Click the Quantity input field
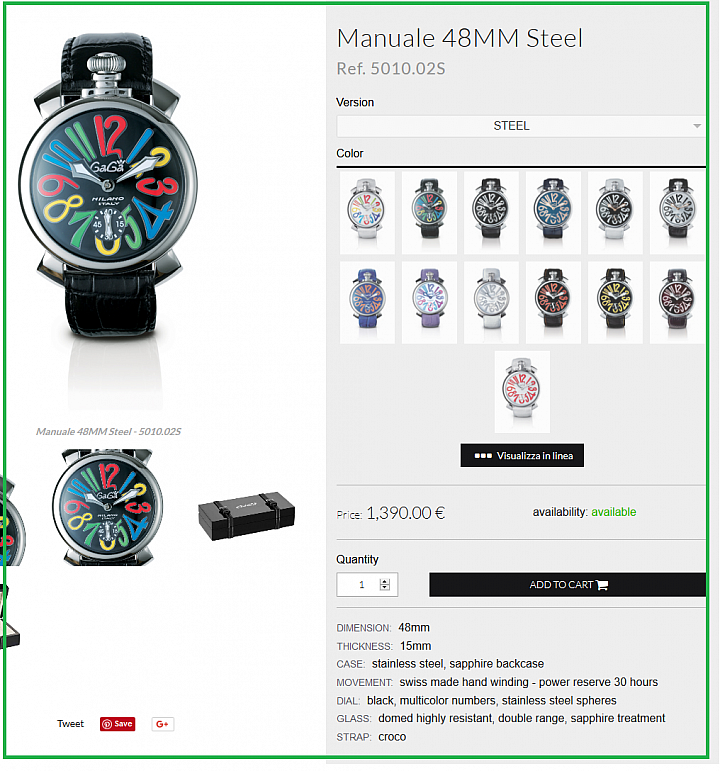This screenshot has width=720, height=771. point(367,585)
